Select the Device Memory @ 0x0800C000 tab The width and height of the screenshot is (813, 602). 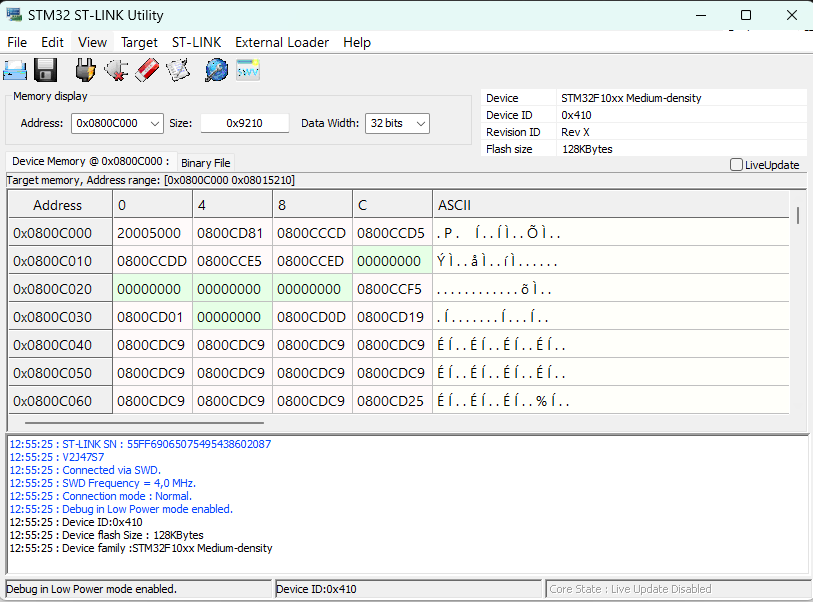click(x=91, y=161)
